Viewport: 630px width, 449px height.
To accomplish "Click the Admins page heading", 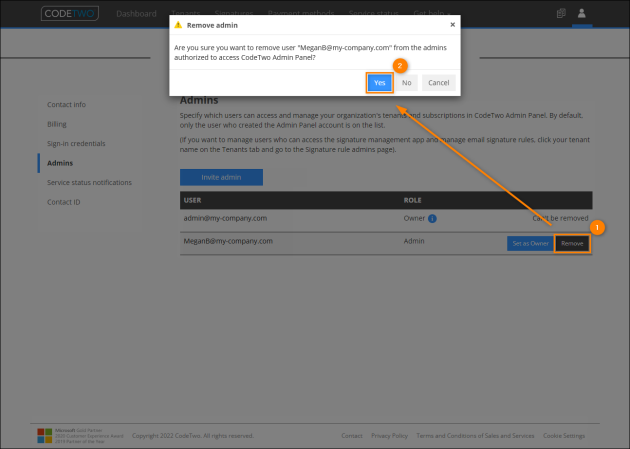I will (x=199, y=100).
